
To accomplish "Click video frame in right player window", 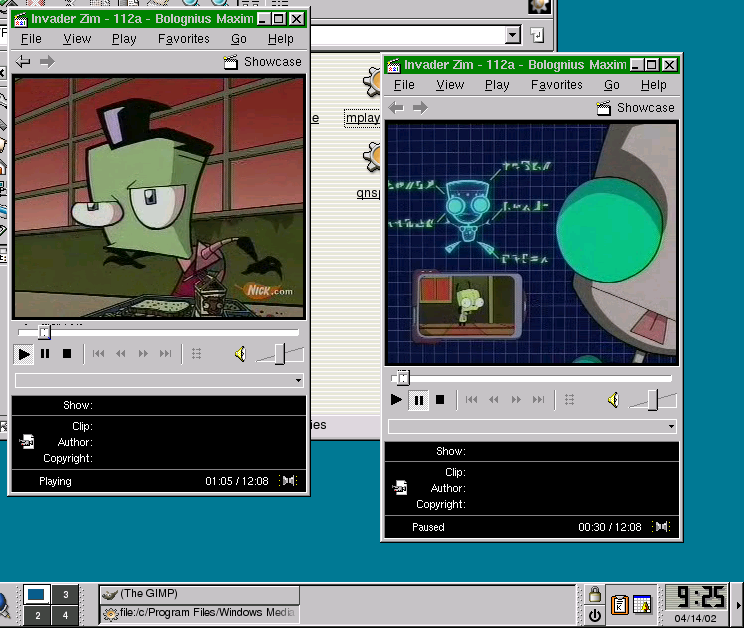I will coord(532,244).
